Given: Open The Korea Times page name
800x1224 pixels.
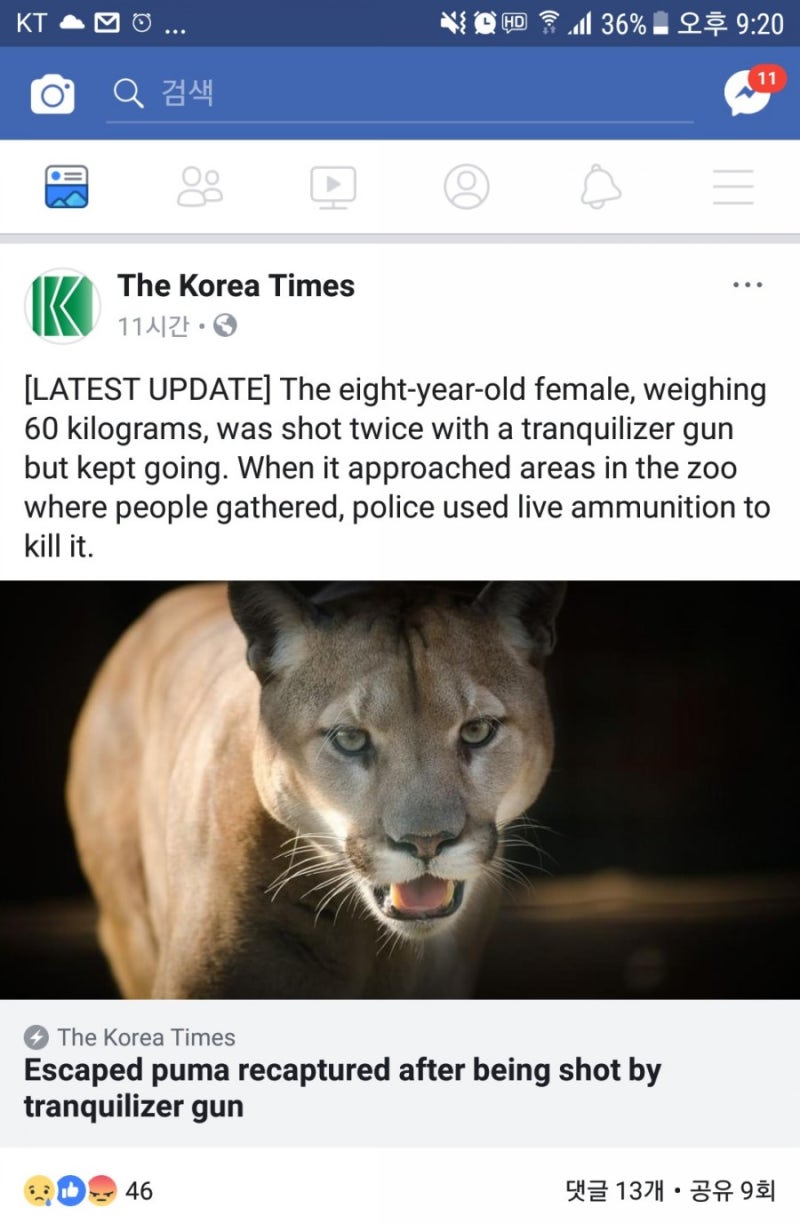Looking at the screenshot, I should [236, 285].
